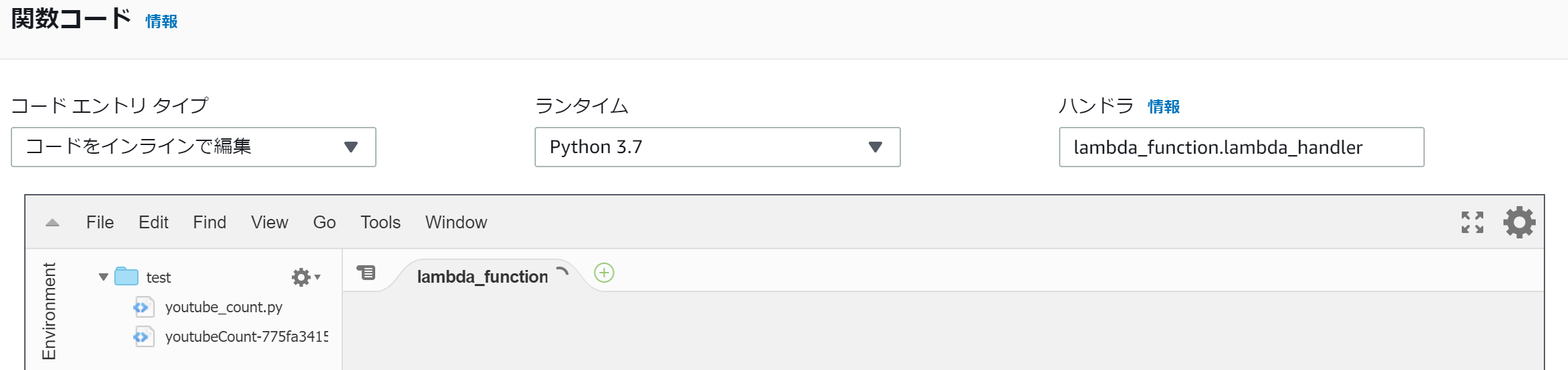Viewport: 1568px width, 370px height.
Task: Click the test folder icon
Action: (x=126, y=277)
